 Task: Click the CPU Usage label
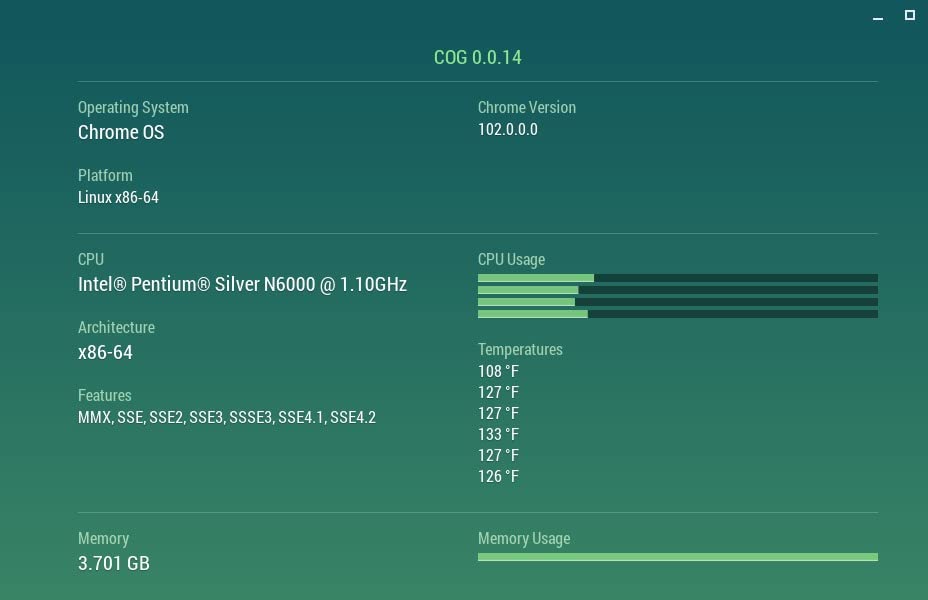click(511, 260)
